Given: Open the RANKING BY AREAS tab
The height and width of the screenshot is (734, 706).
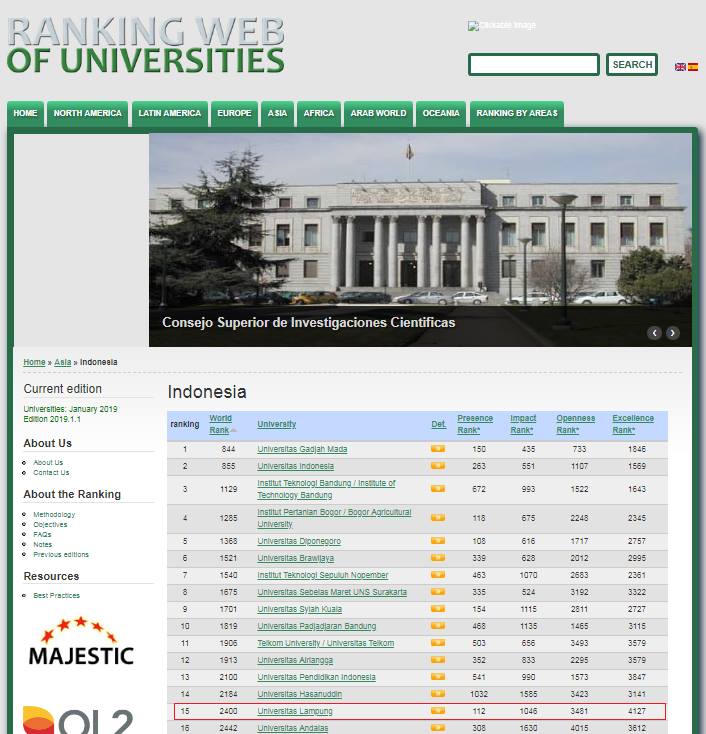Looking at the screenshot, I should [517, 113].
